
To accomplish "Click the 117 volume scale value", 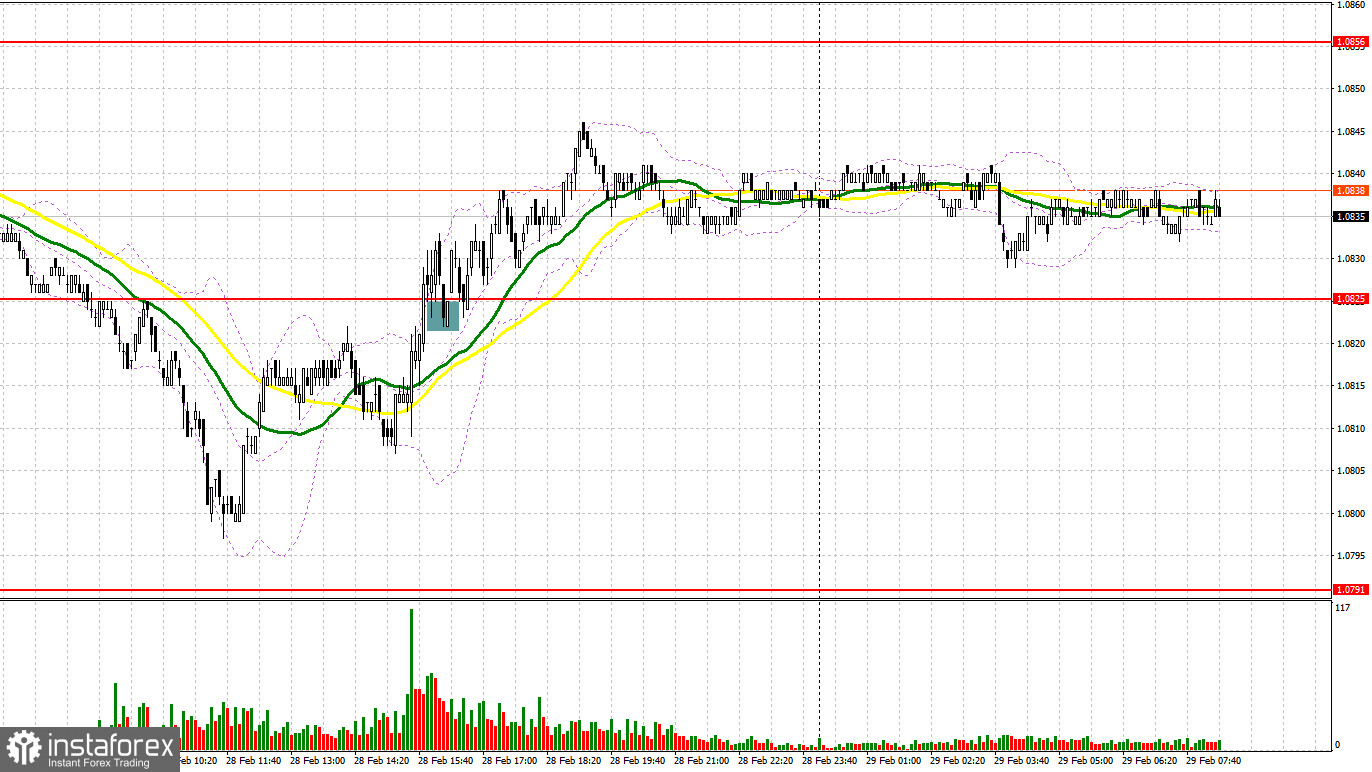I will 1343,608.
